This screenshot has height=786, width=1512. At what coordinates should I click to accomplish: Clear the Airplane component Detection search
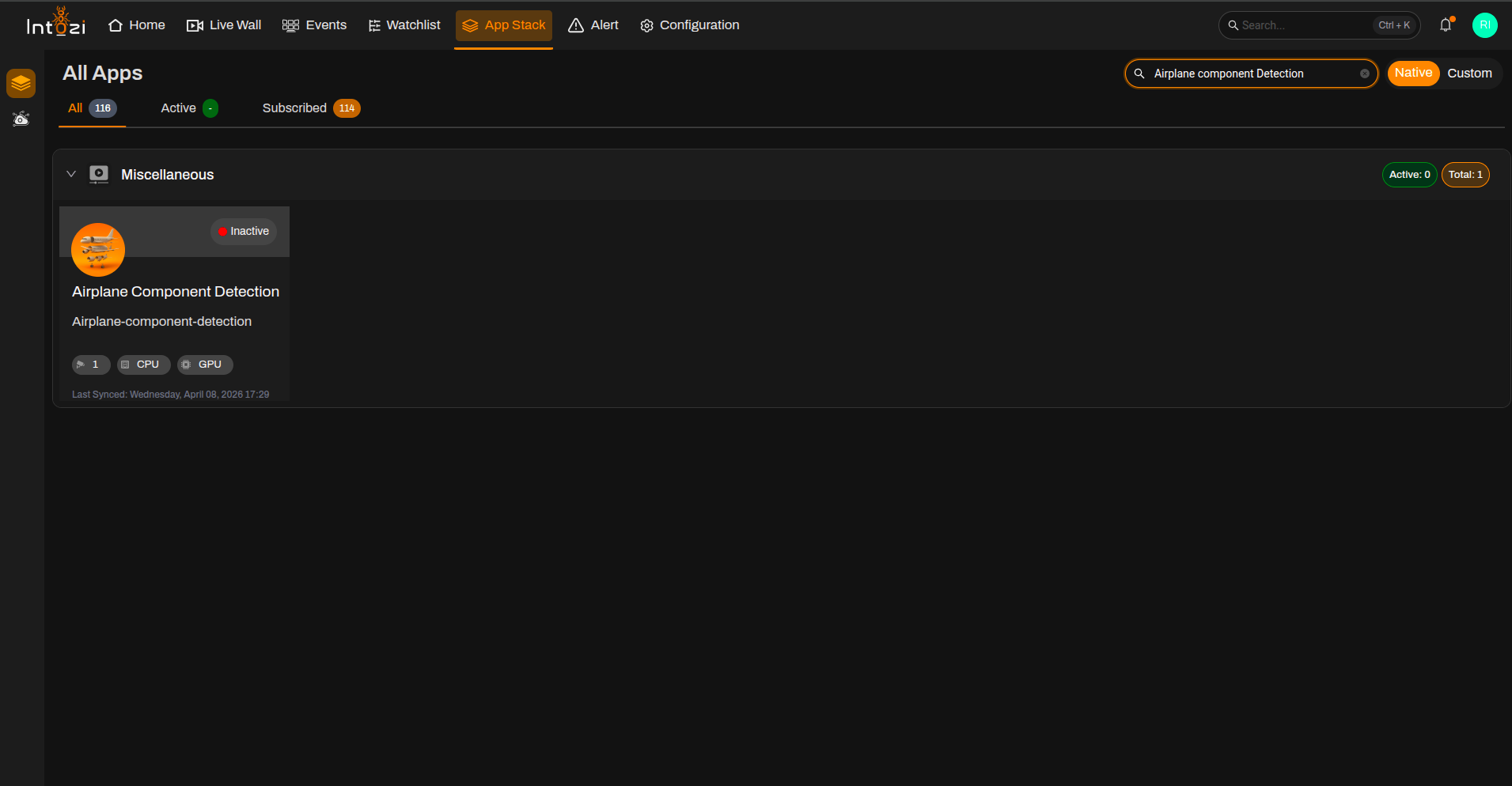click(1365, 74)
